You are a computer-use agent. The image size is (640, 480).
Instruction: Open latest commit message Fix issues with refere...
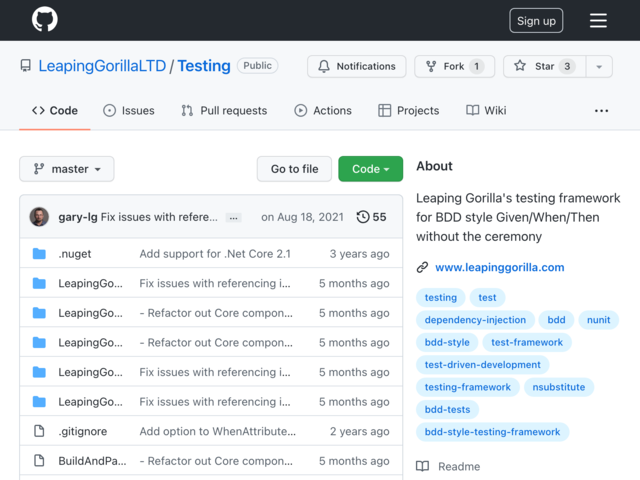pyautogui.click(x=159, y=217)
